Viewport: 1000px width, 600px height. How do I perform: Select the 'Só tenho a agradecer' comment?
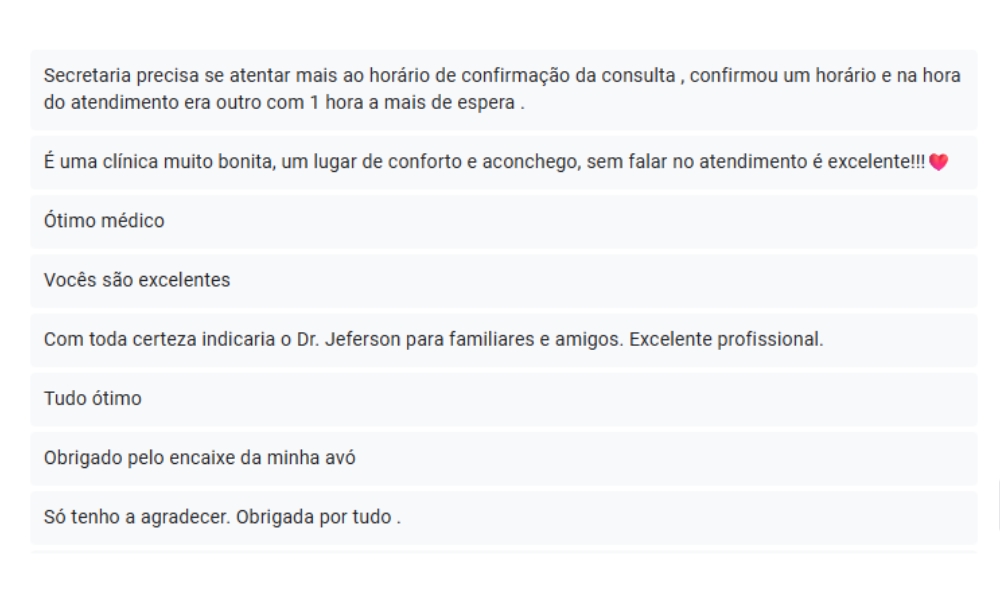click(504, 518)
